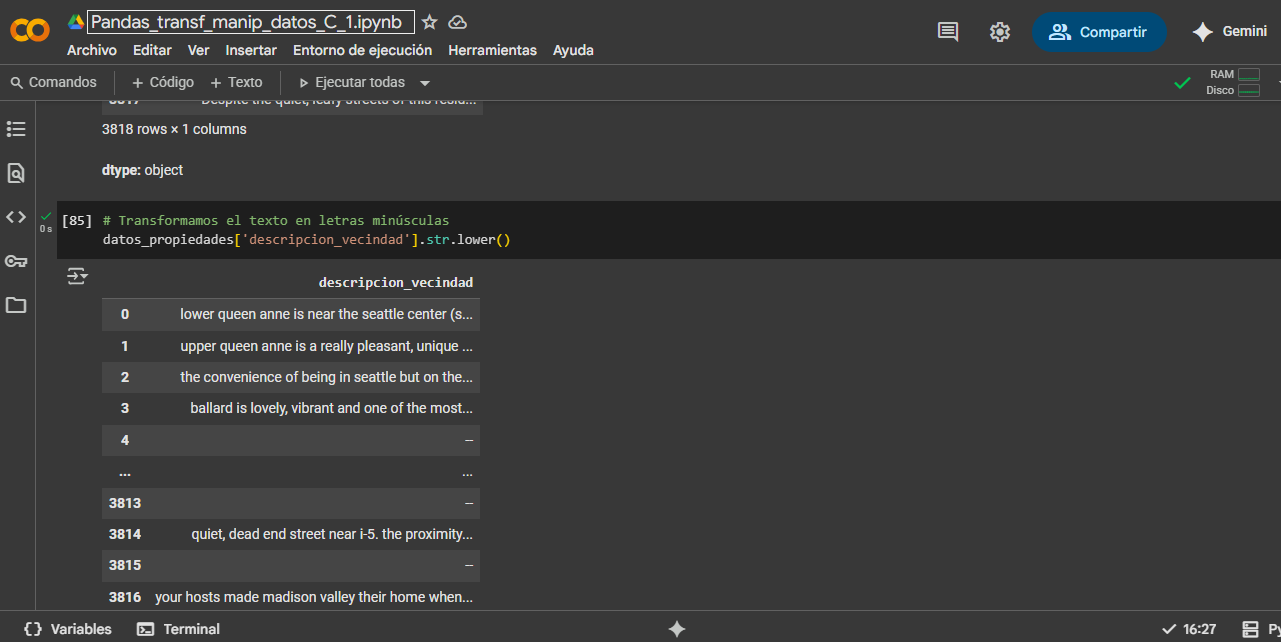Screen dimensions: 1281x642
Task: Open the Gemini assistant
Action: tap(1230, 32)
